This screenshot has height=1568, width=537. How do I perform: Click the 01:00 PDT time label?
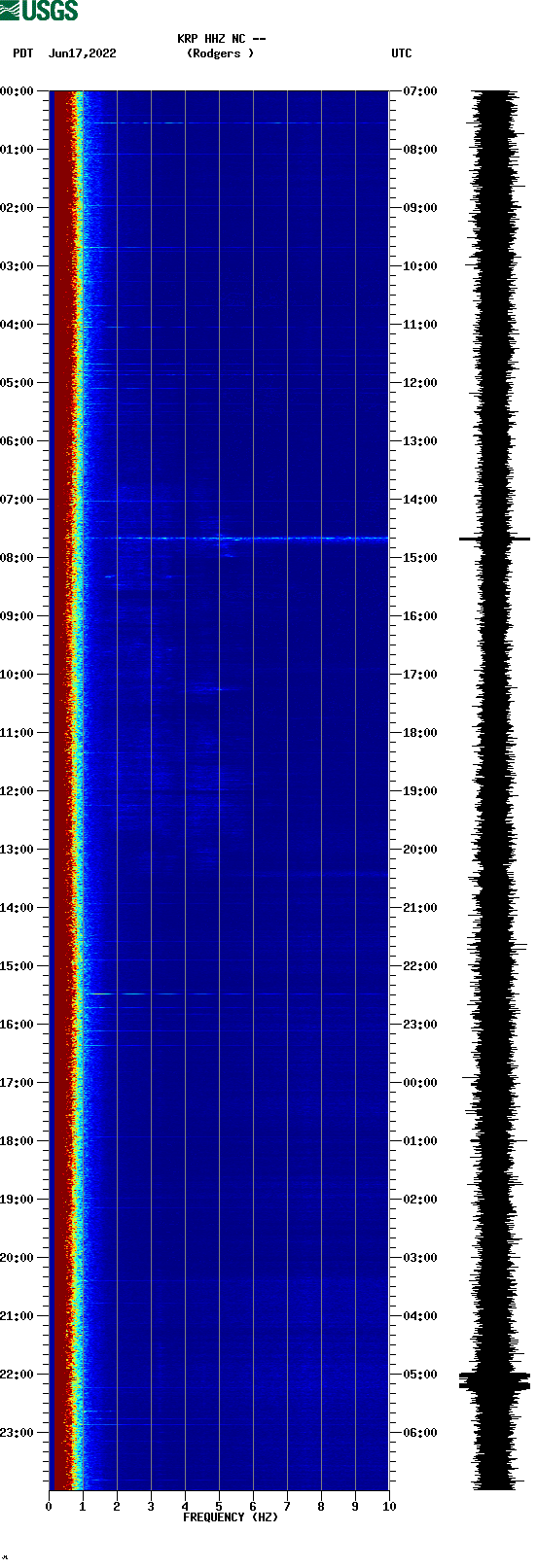coord(18,150)
